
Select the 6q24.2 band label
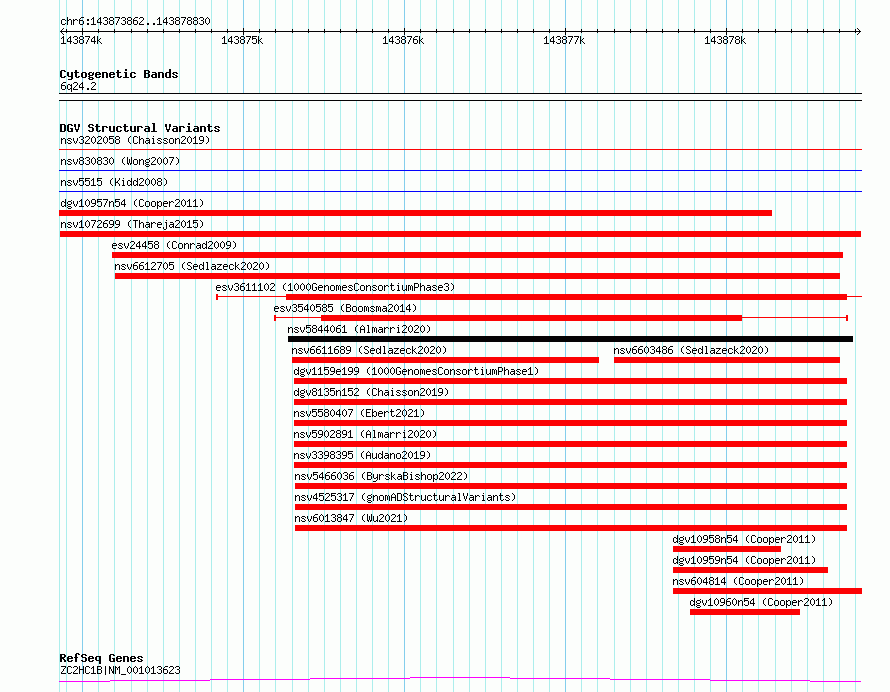78,86
